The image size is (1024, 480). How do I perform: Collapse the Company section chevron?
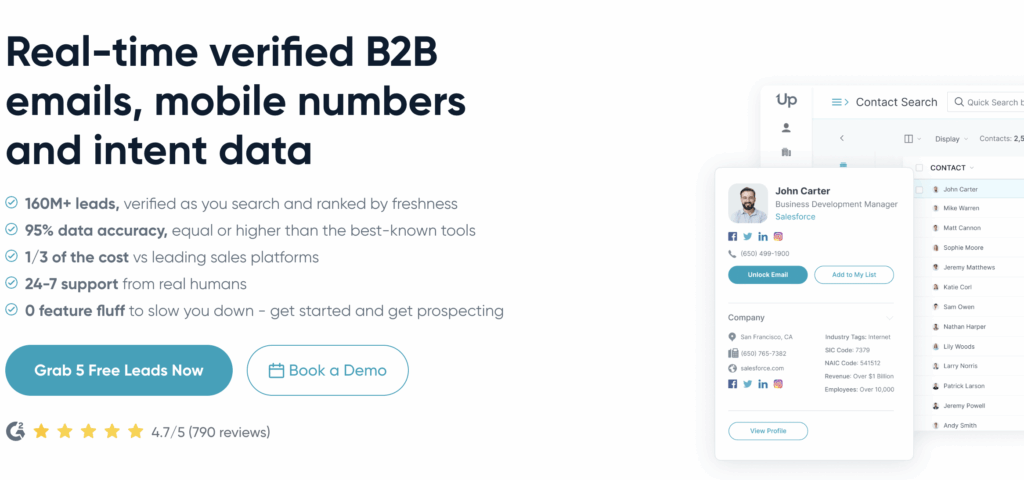[889, 318]
